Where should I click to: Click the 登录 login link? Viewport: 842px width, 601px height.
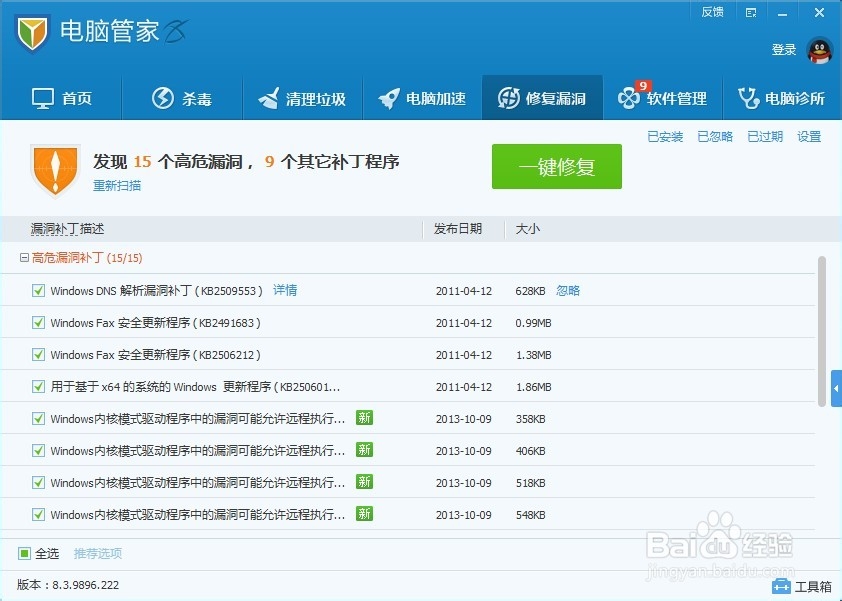coord(783,50)
